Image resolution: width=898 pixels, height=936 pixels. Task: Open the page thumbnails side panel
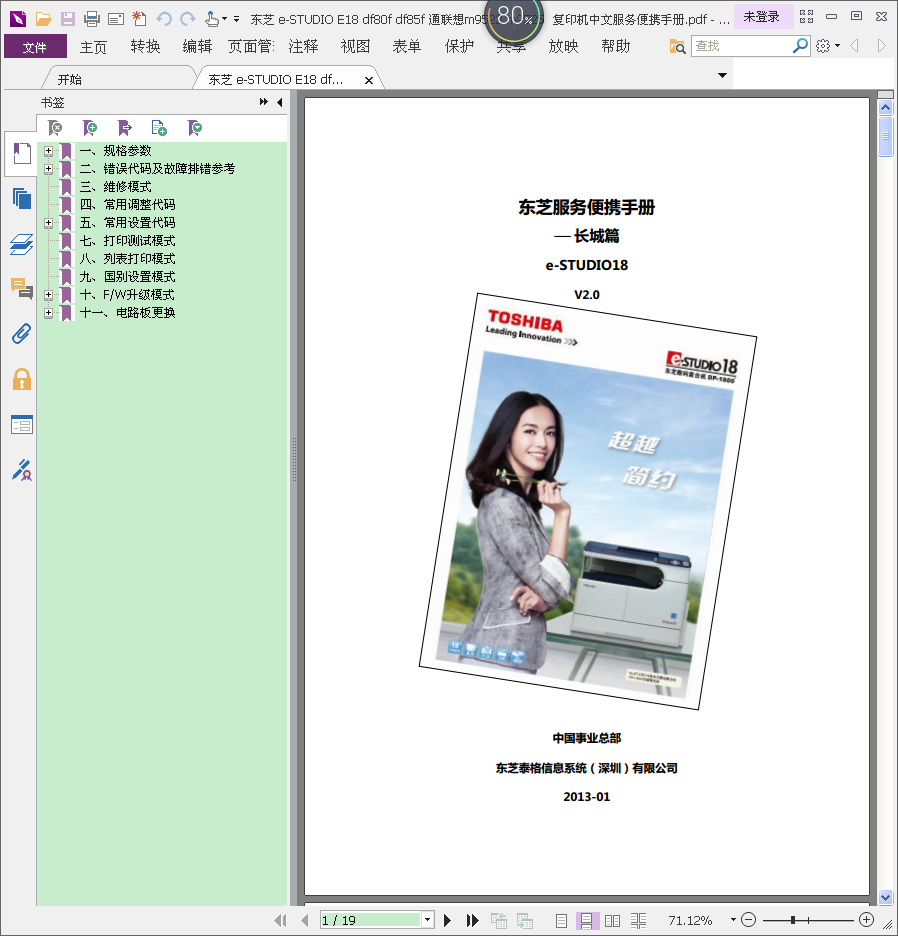pyautogui.click(x=21, y=198)
